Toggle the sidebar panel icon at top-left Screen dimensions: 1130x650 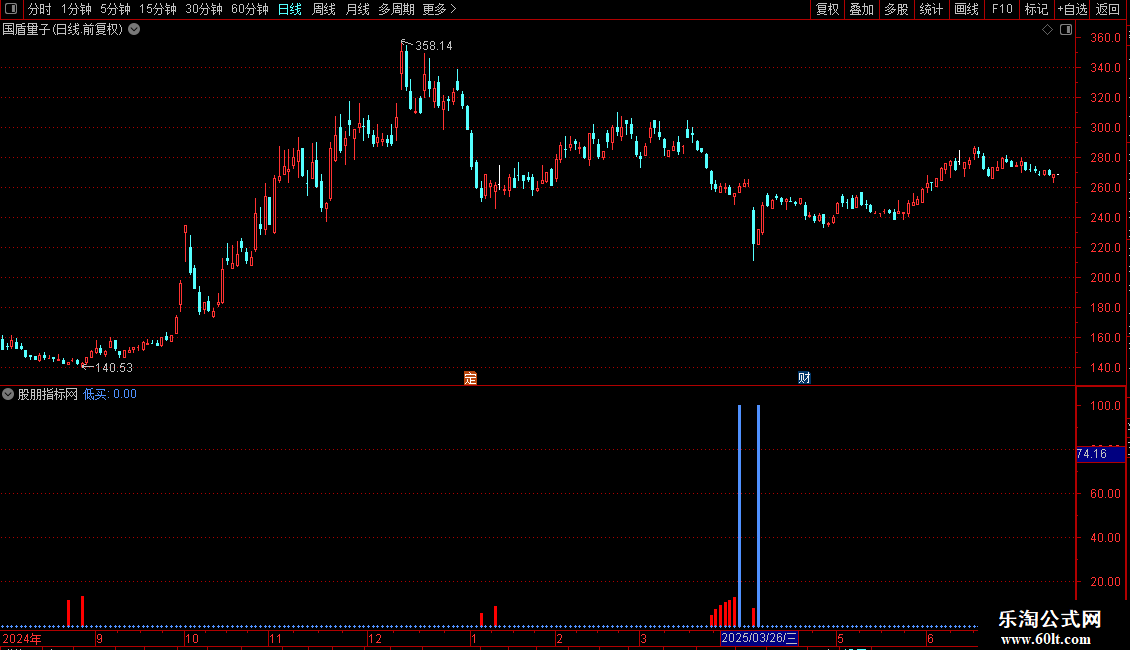[11, 9]
